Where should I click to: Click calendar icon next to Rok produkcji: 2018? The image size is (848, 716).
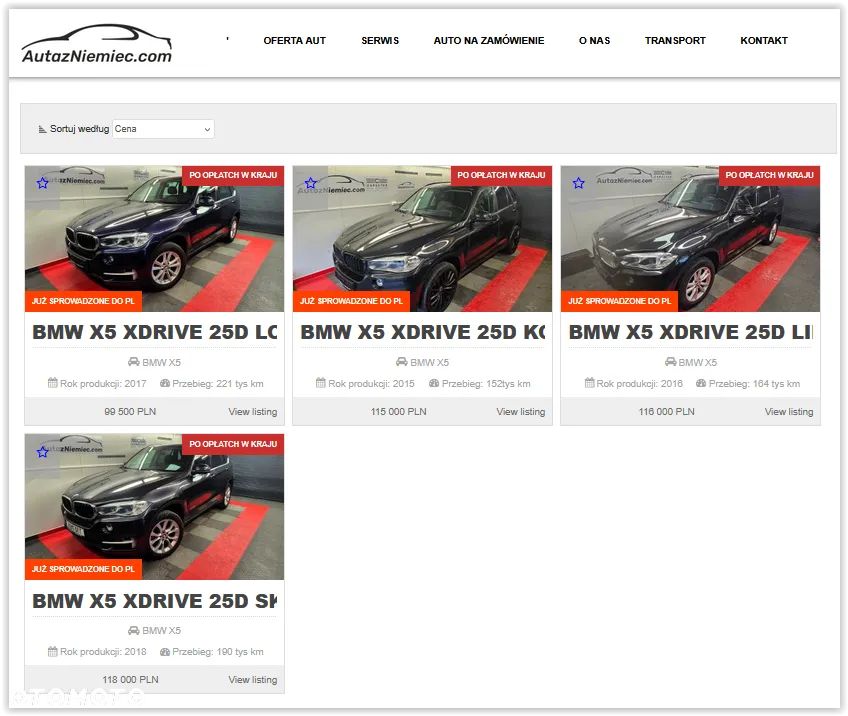pos(52,651)
